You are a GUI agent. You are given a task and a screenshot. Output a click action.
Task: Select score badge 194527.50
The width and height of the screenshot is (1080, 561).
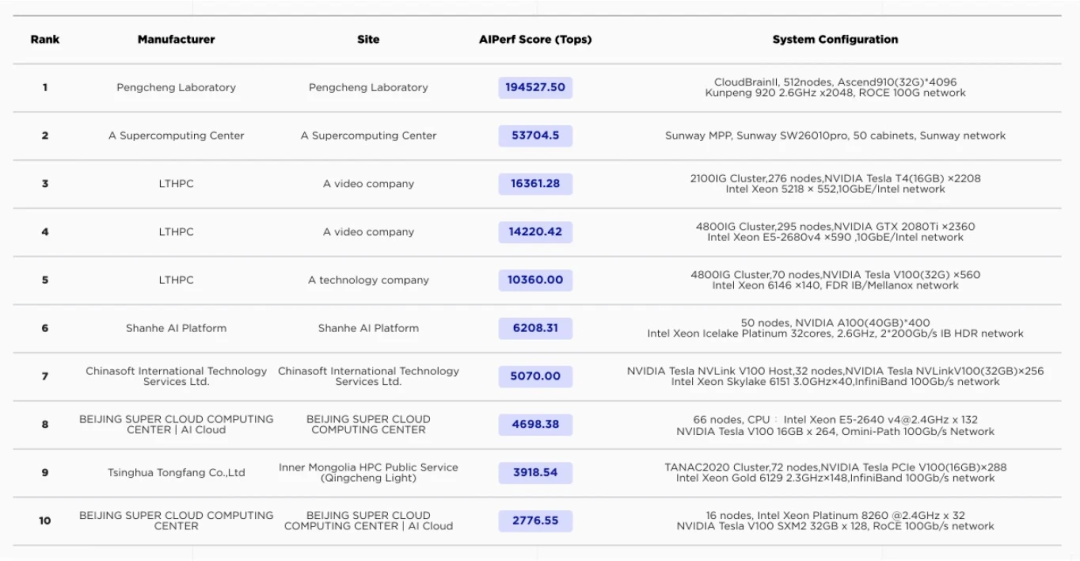[535, 88]
